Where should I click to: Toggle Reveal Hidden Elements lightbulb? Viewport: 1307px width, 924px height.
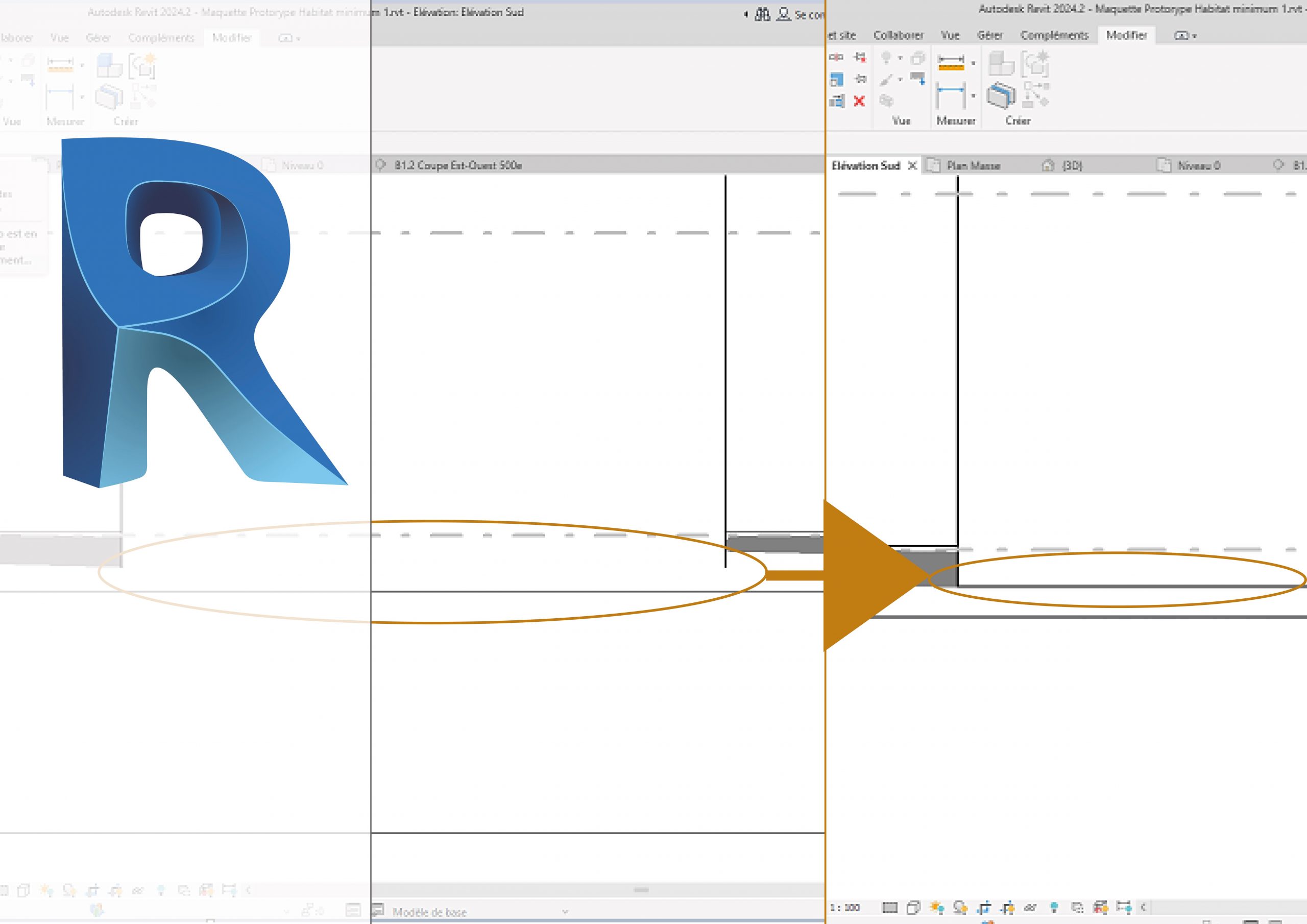1054,907
